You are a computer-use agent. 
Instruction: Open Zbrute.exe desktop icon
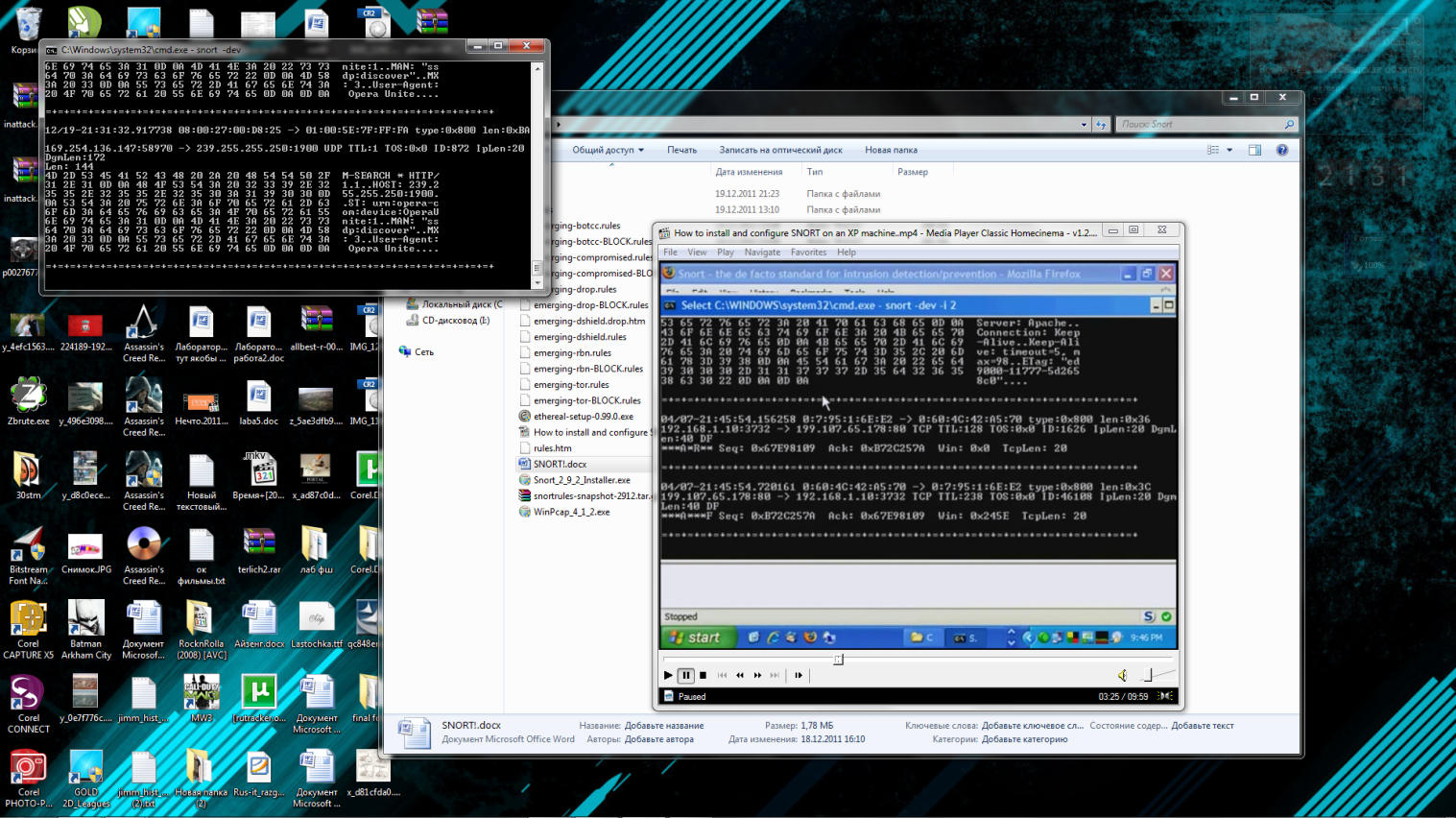28,402
